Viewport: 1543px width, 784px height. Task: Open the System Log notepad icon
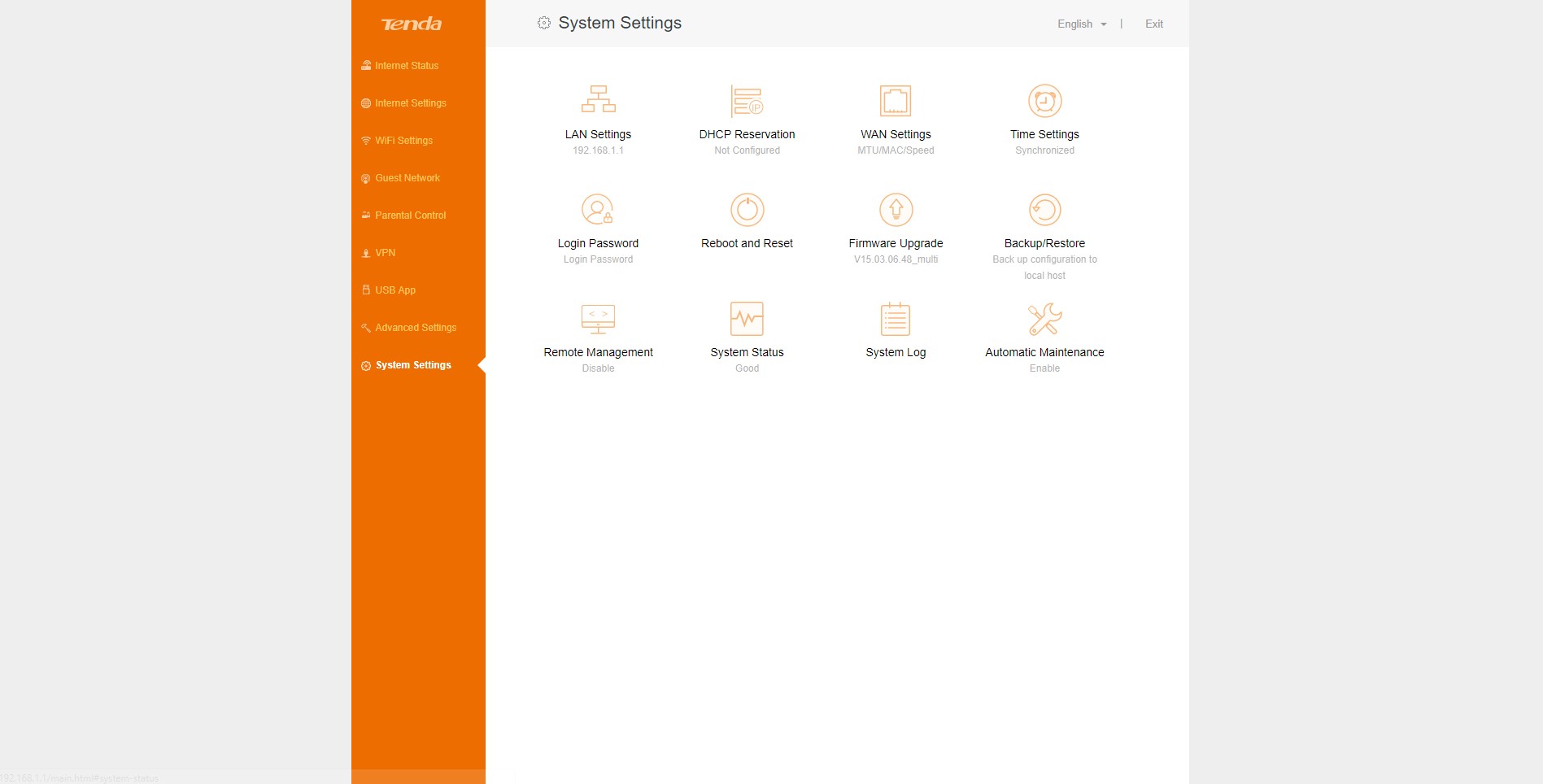coord(896,319)
